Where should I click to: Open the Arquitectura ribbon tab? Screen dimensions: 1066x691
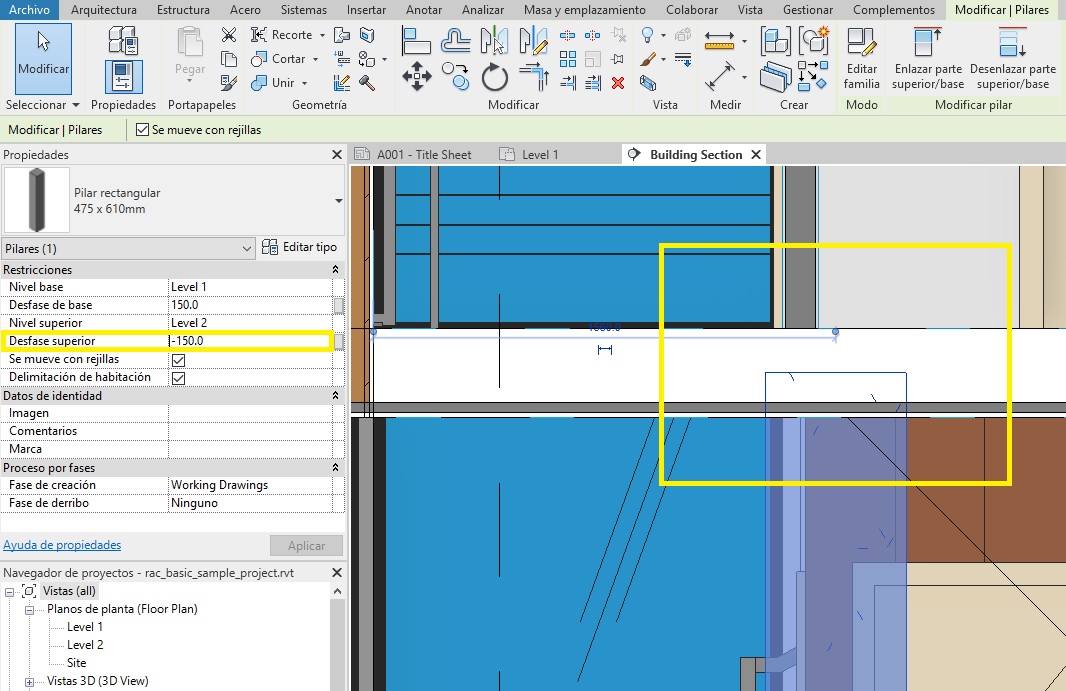click(104, 10)
